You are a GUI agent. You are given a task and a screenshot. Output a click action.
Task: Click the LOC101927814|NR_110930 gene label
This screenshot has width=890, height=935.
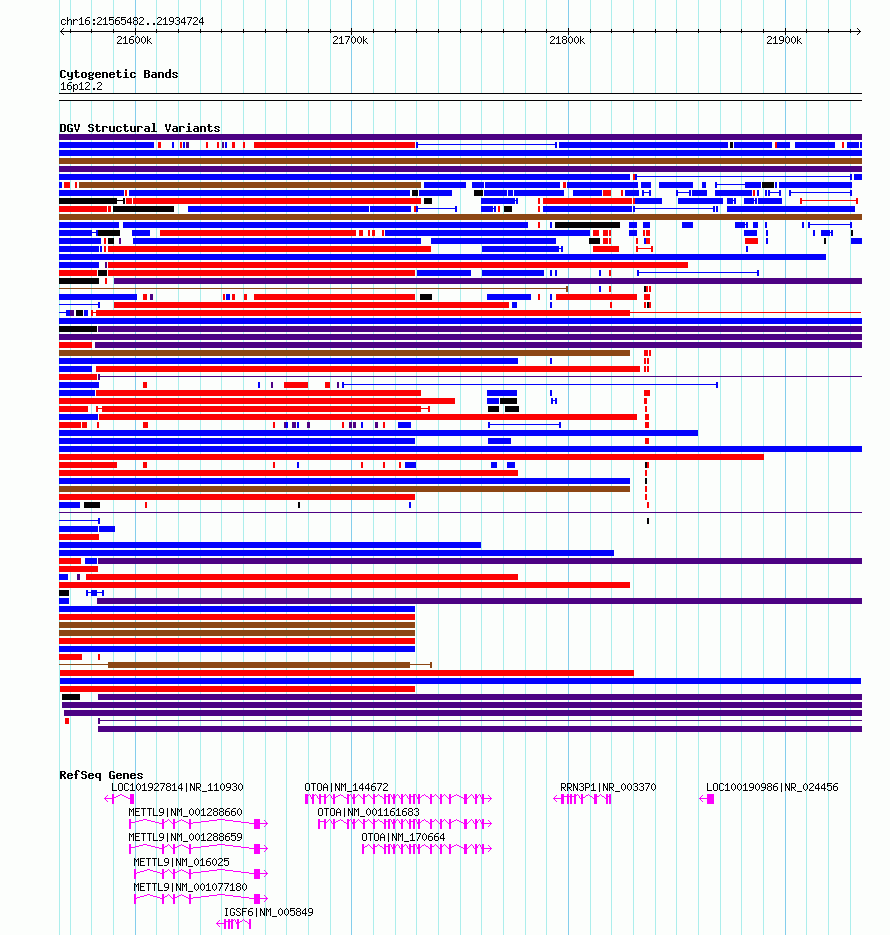click(177, 787)
